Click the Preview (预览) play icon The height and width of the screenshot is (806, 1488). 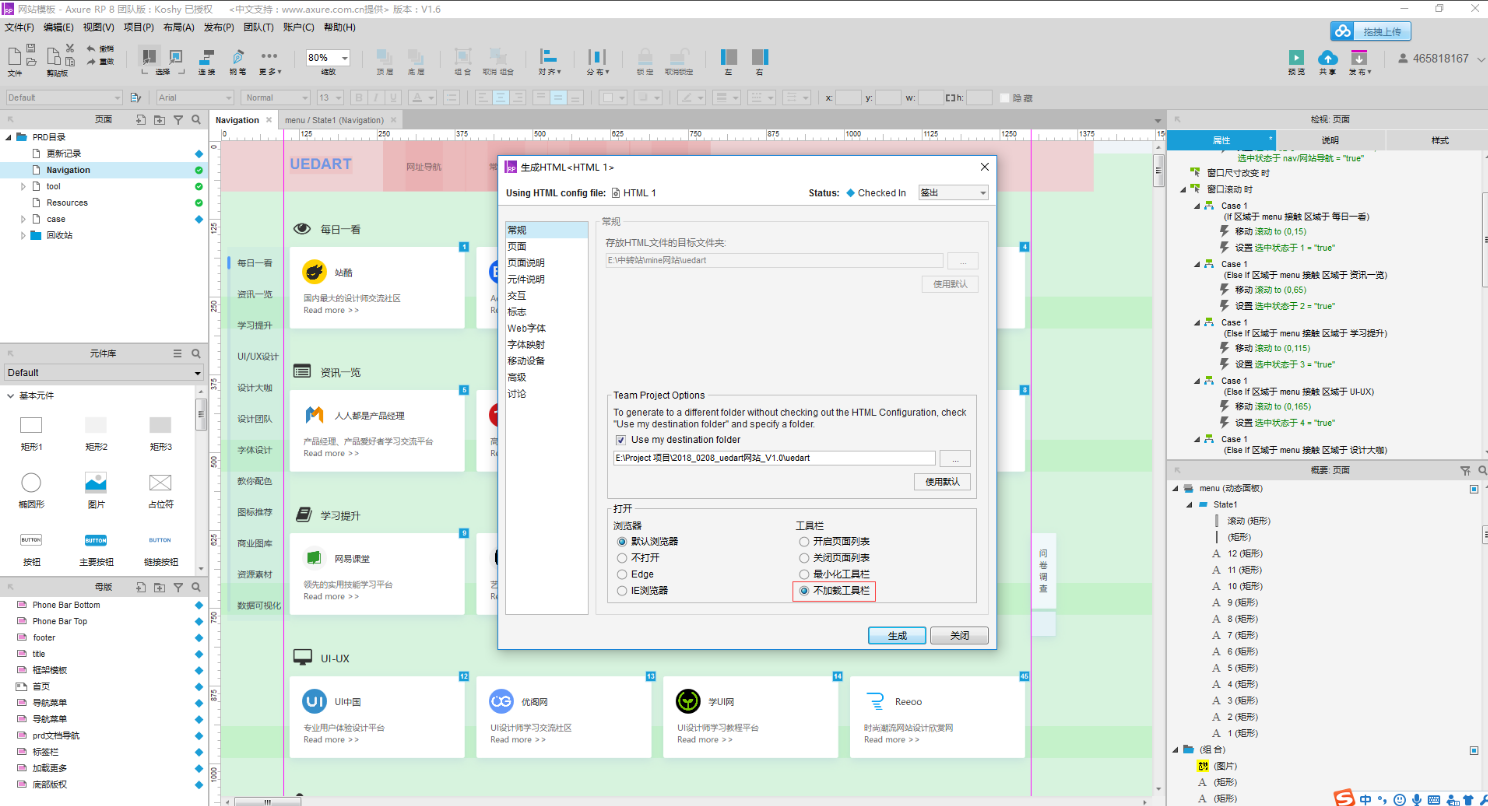pos(1296,58)
